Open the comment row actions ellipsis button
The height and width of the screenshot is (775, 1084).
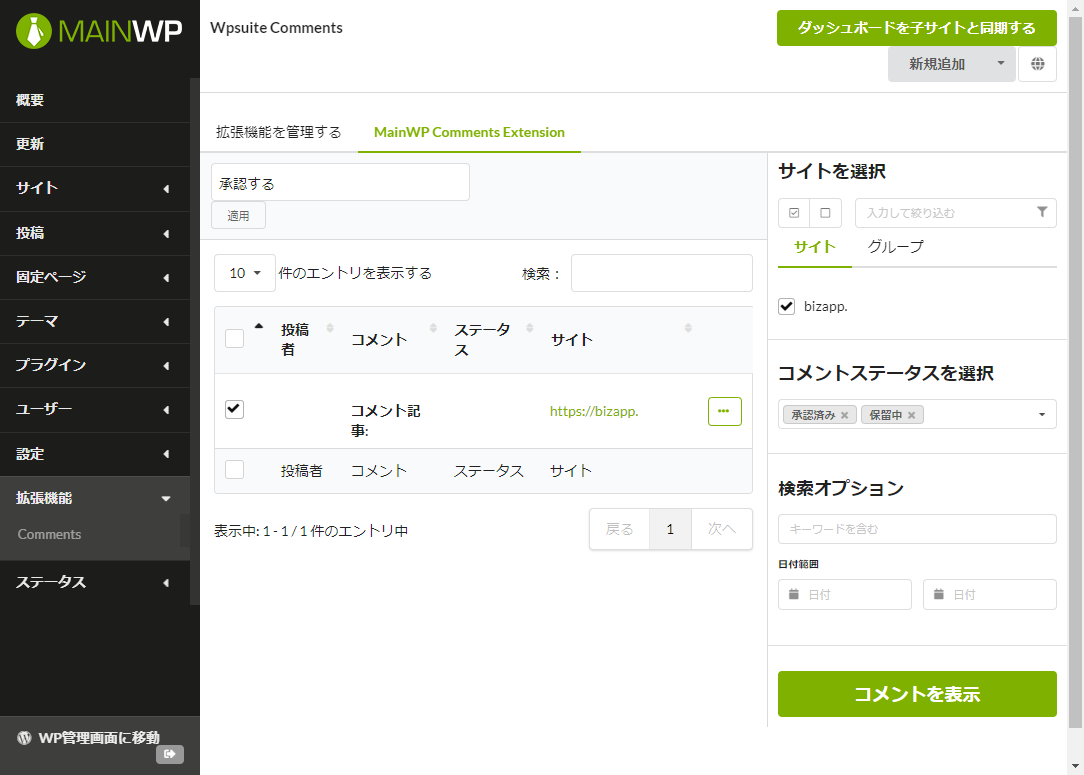coord(725,411)
